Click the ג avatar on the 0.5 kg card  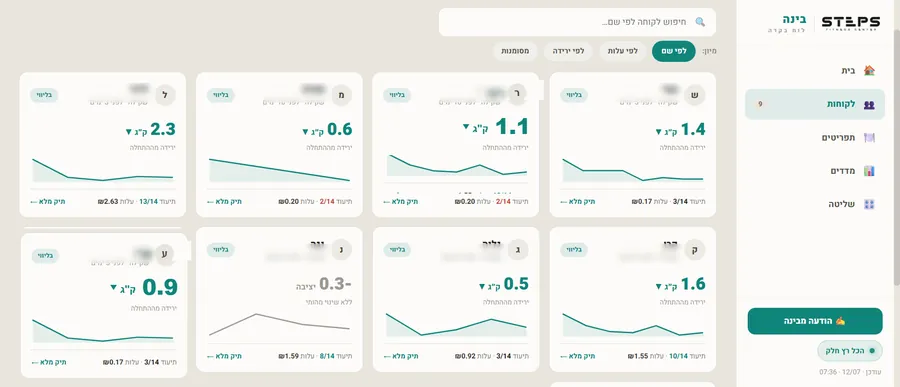click(518, 250)
